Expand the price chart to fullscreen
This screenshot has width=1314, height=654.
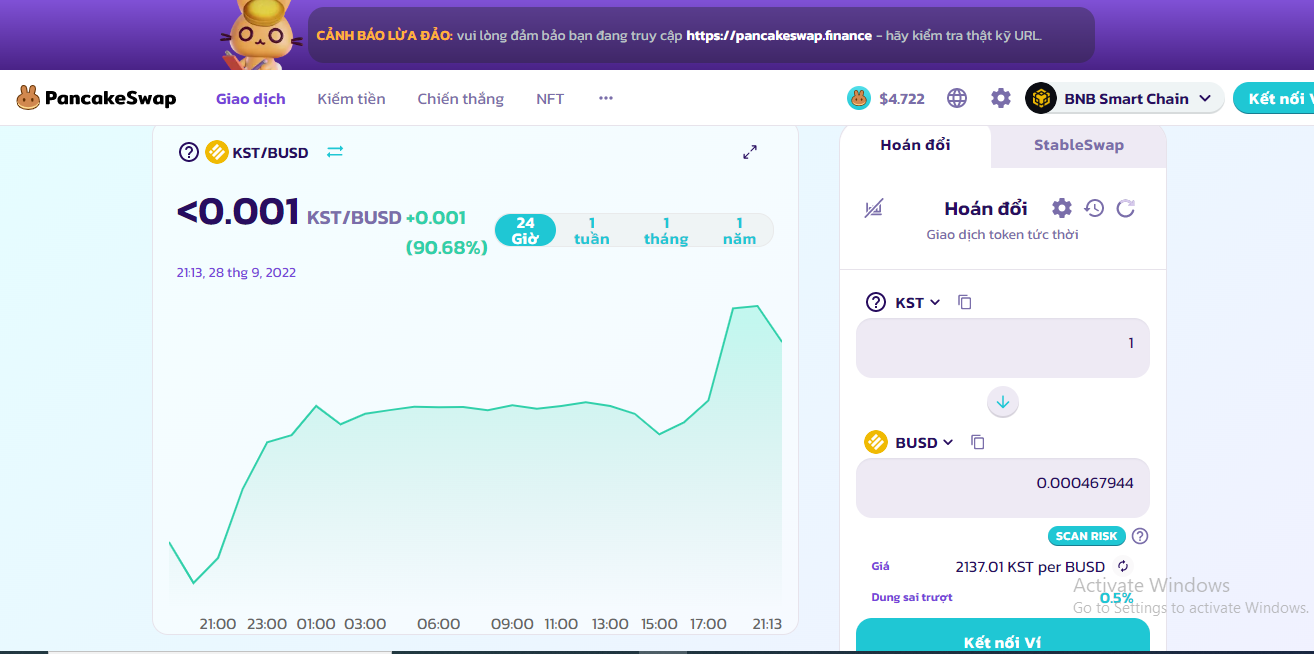[750, 152]
